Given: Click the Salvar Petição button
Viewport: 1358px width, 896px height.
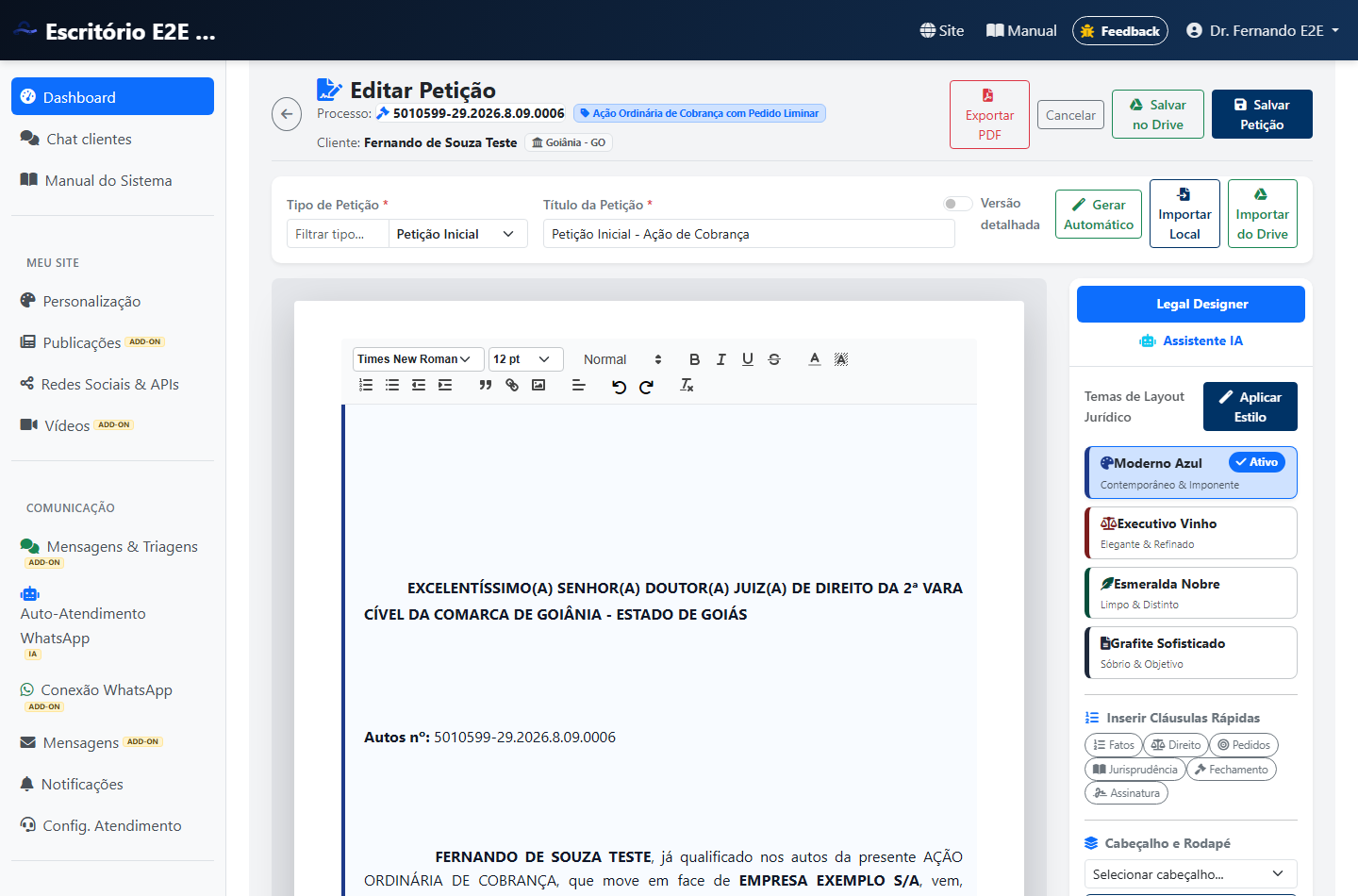Looking at the screenshot, I should 1262,114.
